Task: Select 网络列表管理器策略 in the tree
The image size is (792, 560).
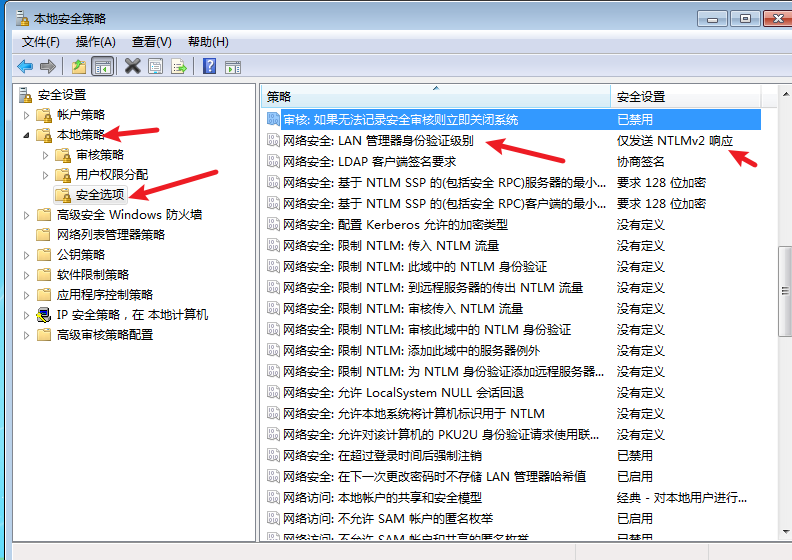Action: point(110,235)
